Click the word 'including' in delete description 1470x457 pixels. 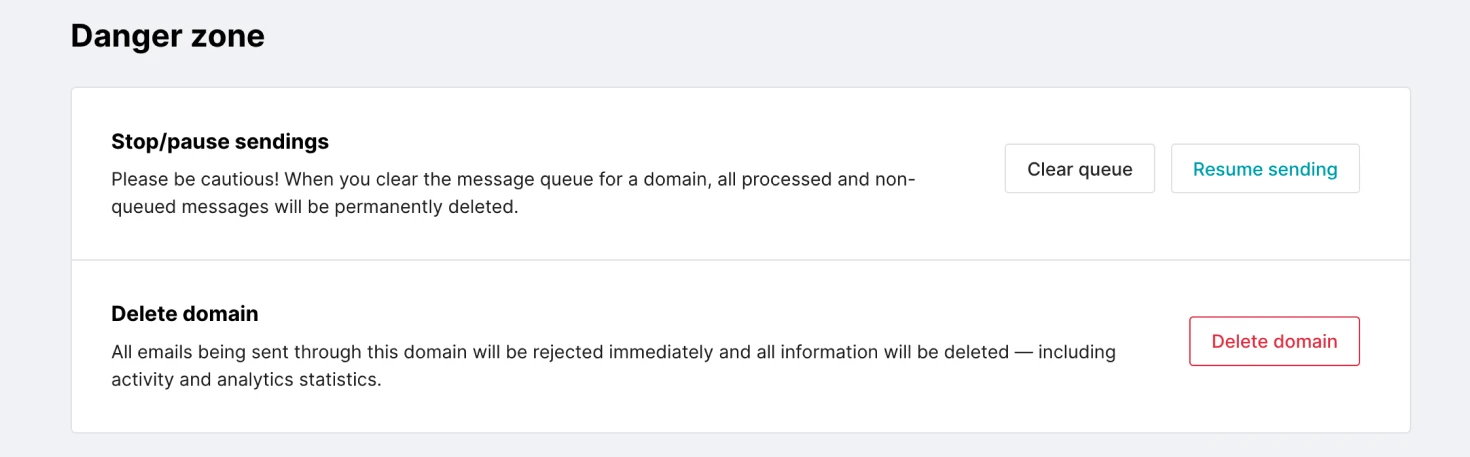[x=1077, y=352]
